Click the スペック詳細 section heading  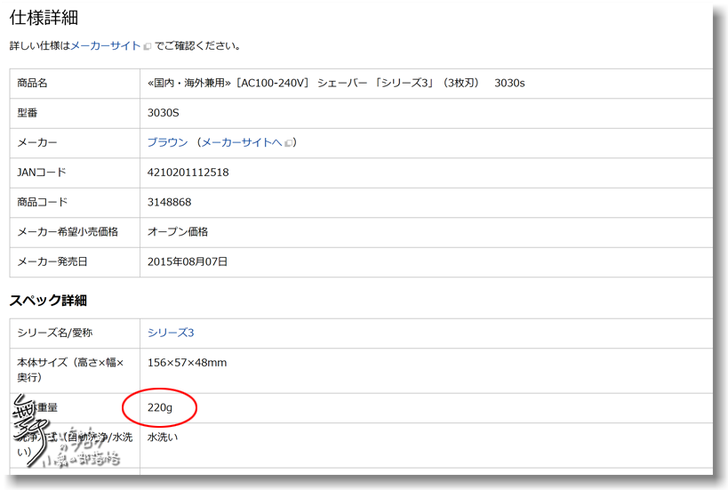tap(48, 300)
